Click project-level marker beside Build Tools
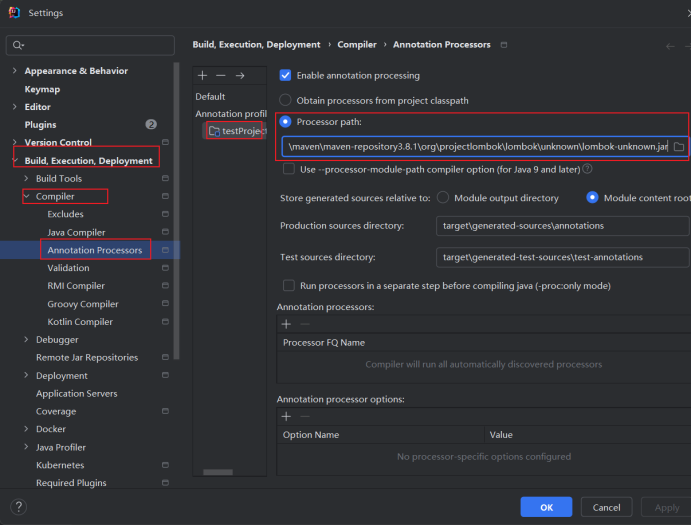 165,178
